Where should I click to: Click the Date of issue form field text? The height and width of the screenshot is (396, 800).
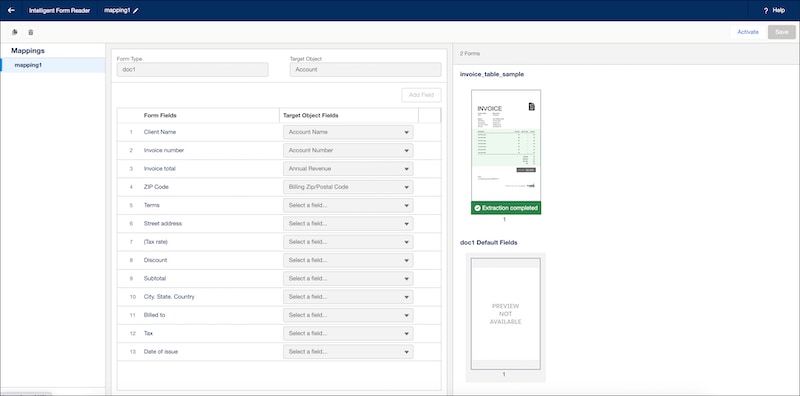(x=161, y=352)
